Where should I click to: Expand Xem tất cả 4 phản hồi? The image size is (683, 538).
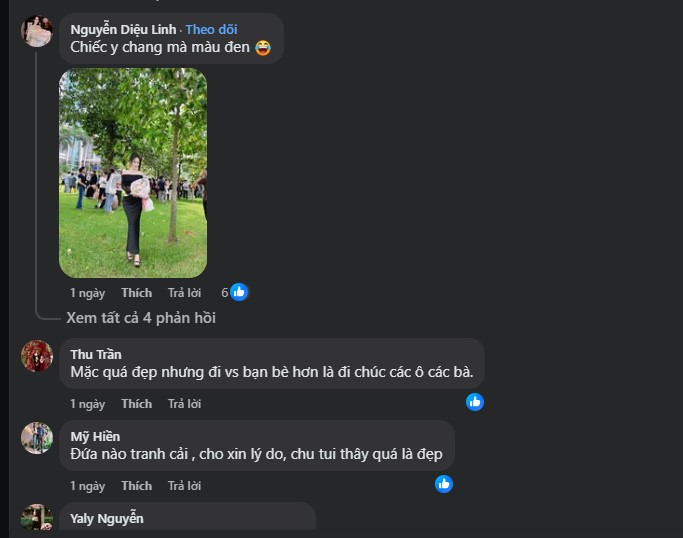[x=141, y=318]
